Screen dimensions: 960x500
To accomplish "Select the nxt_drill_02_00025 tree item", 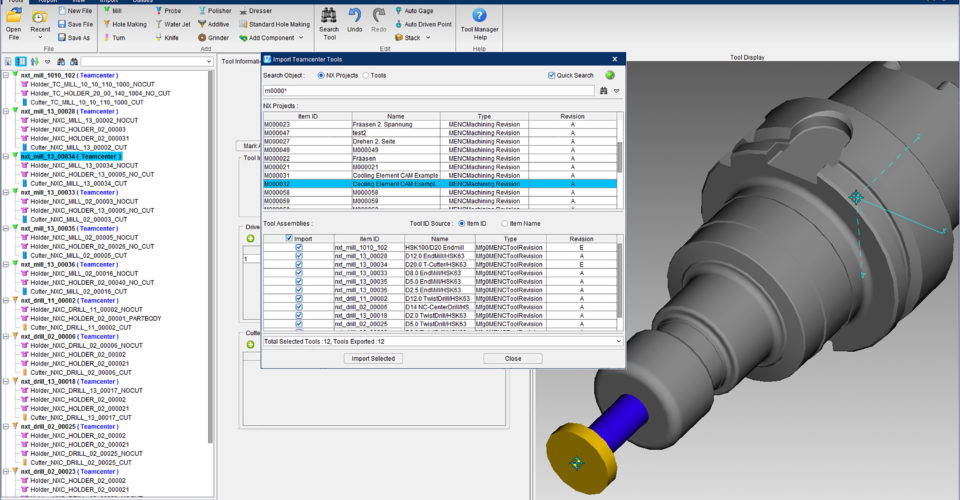I will point(69,427).
